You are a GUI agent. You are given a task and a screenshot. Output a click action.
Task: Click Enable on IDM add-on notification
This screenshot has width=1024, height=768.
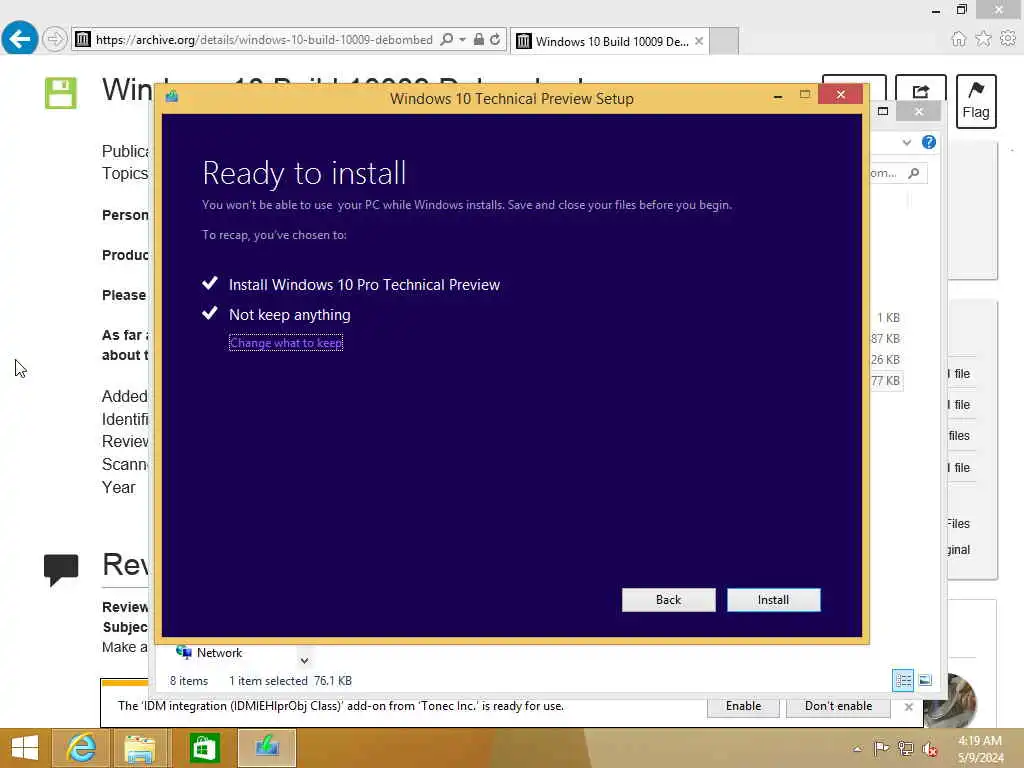pyautogui.click(x=743, y=706)
